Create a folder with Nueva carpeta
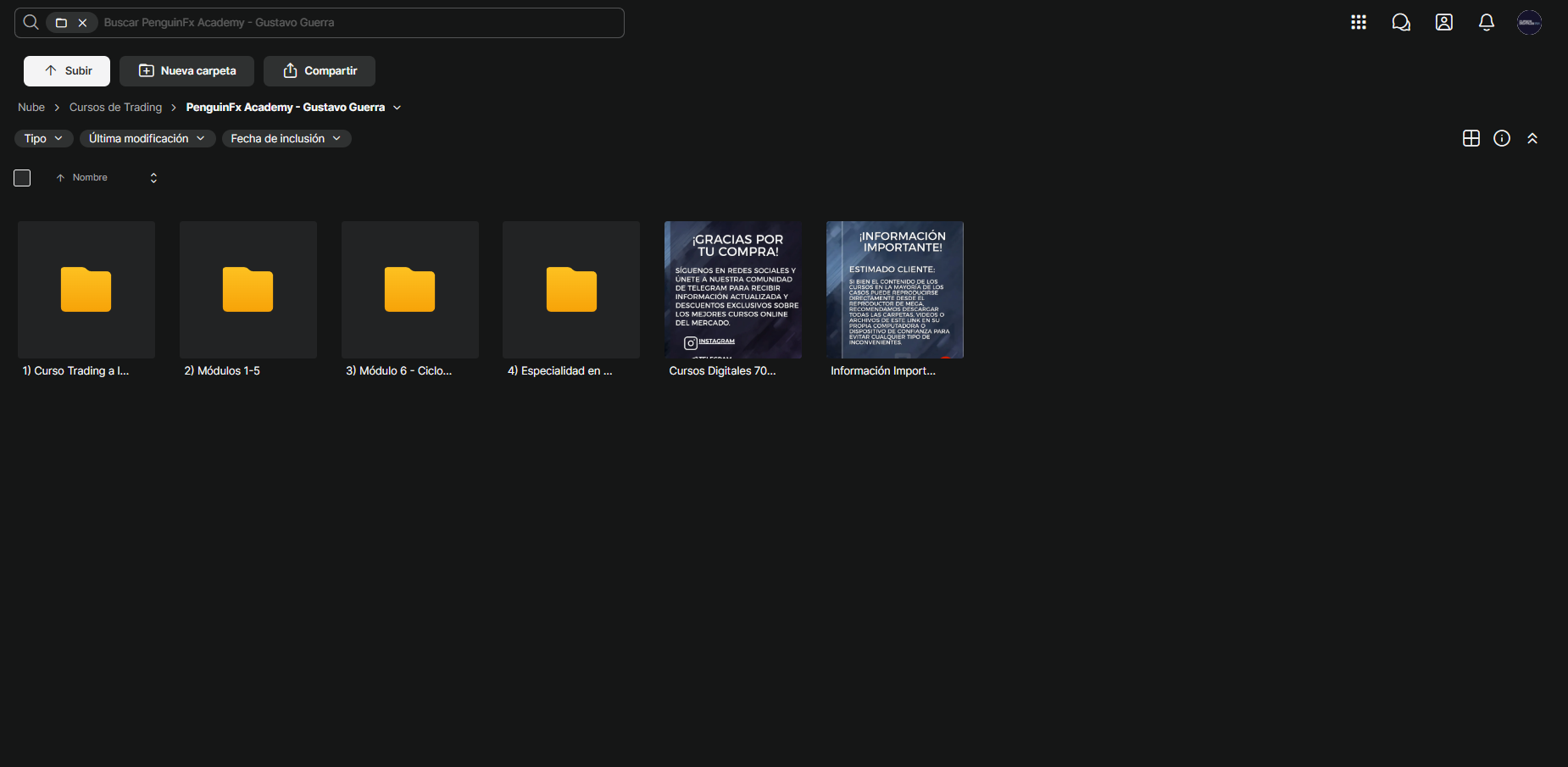The image size is (1568, 767). tap(186, 71)
